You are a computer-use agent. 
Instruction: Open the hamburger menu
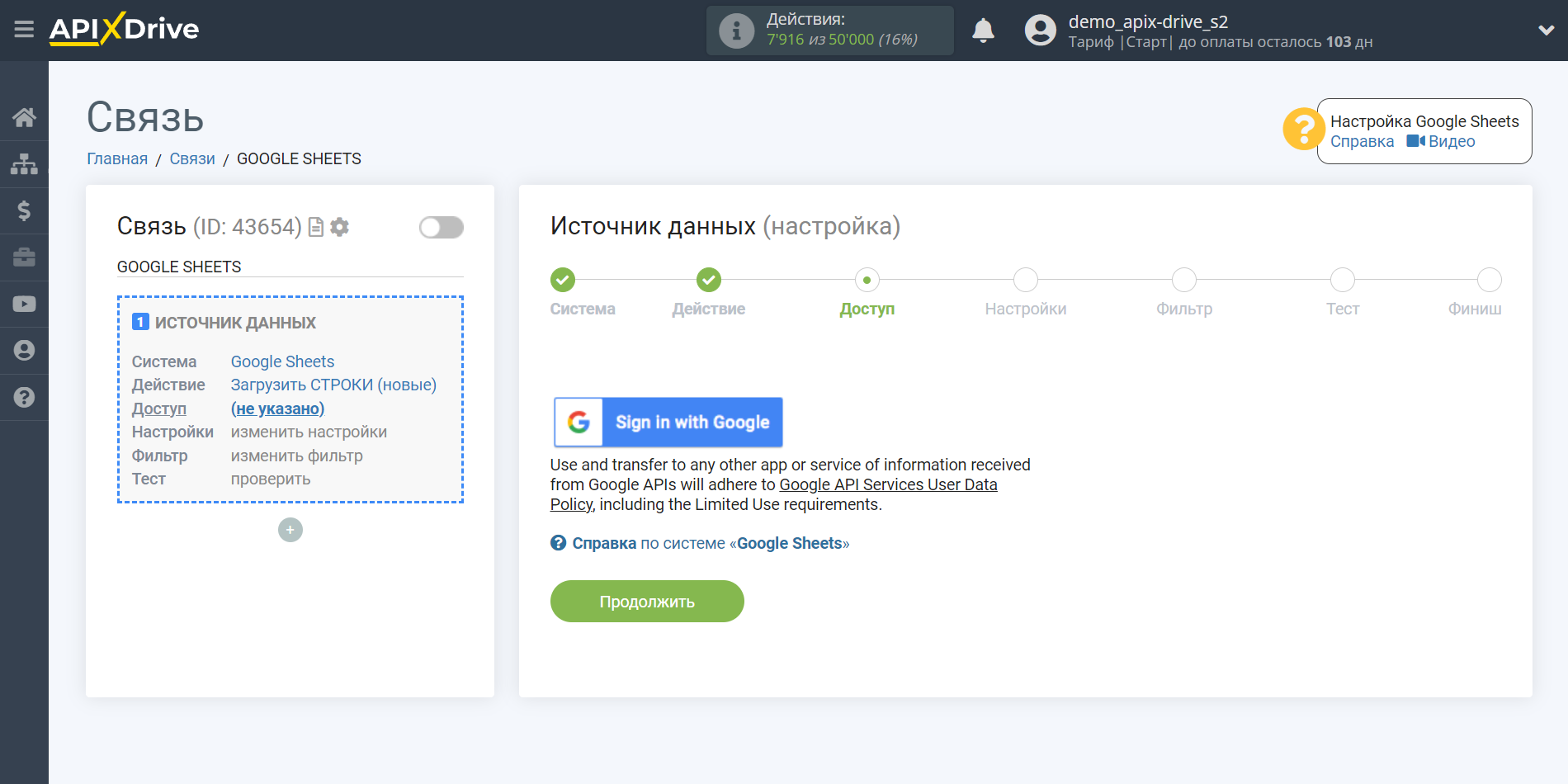pyautogui.click(x=24, y=30)
